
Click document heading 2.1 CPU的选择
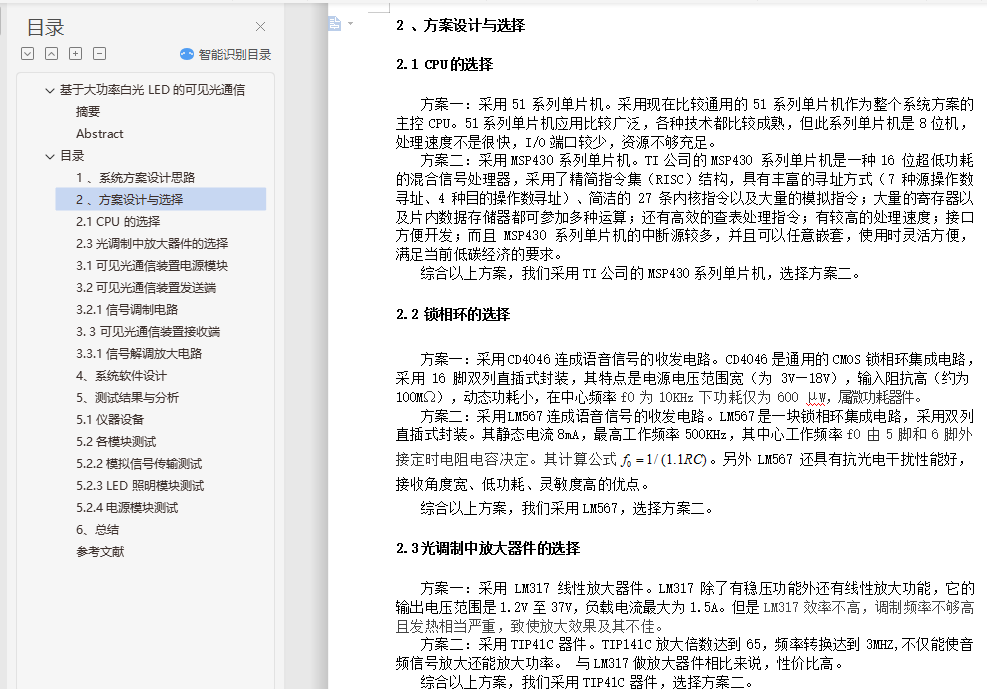click(x=444, y=64)
